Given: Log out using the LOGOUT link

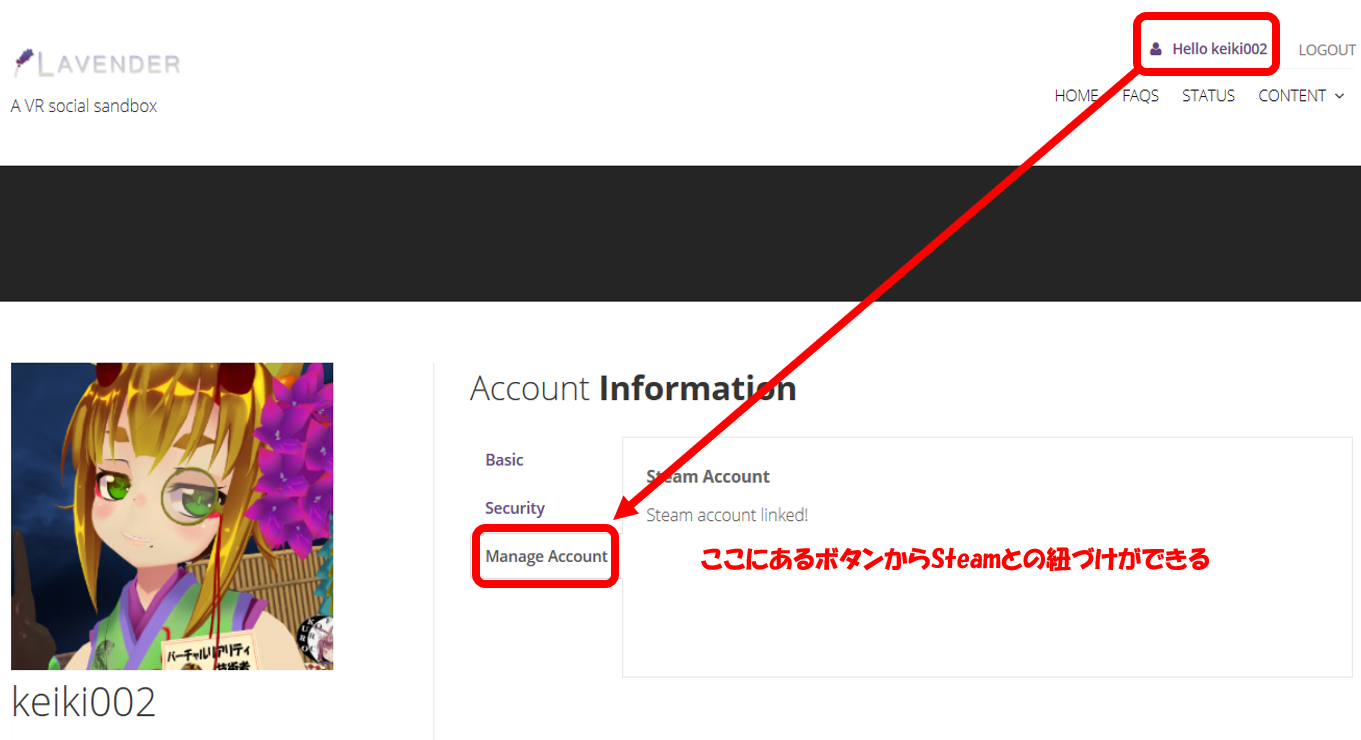Looking at the screenshot, I should coord(1326,50).
